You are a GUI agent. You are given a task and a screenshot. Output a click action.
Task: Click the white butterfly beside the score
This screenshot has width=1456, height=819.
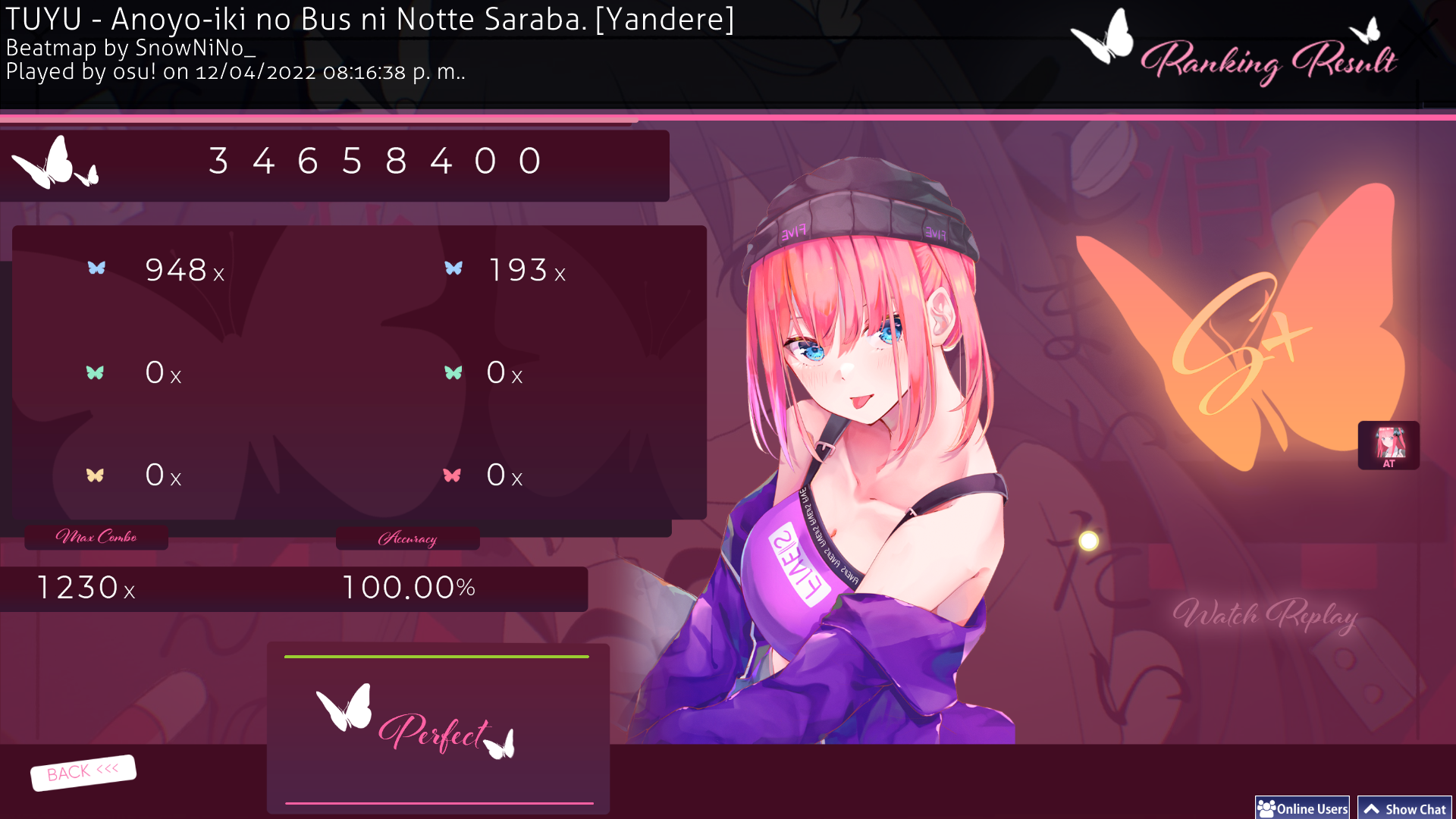coord(55,162)
